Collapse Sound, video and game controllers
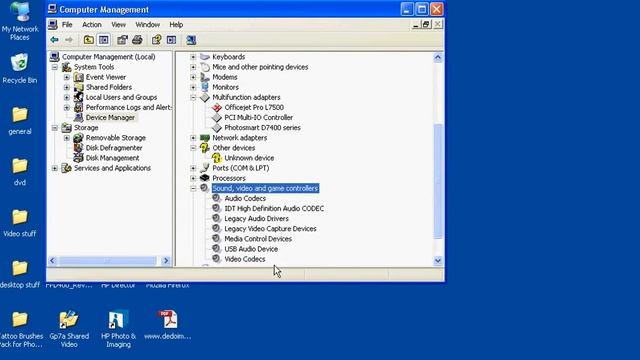Image resolution: width=640 pixels, height=360 pixels. pyautogui.click(x=193, y=188)
